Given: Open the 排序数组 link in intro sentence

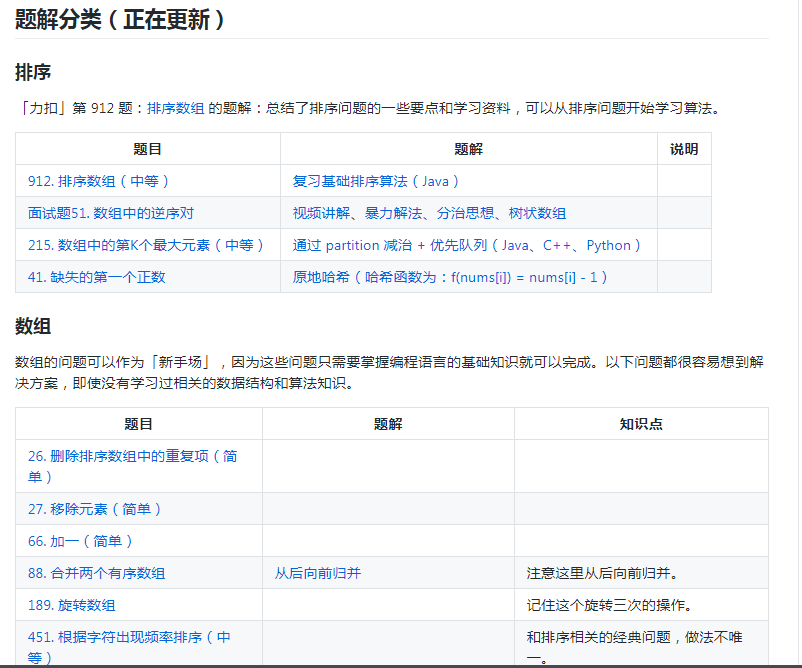Looking at the screenshot, I should 175,108.
